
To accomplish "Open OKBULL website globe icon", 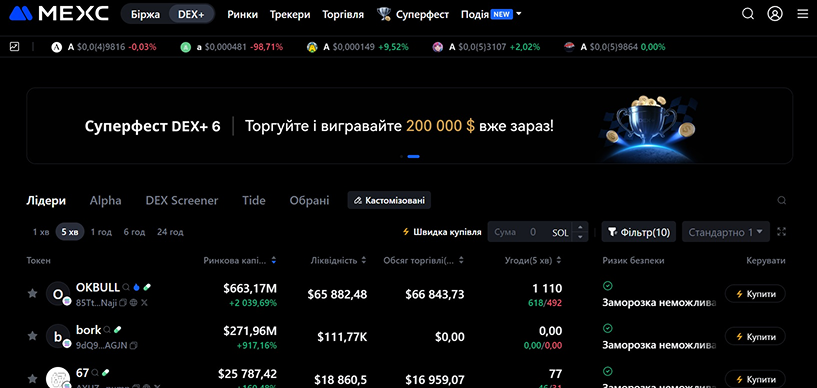I will (x=133, y=303).
